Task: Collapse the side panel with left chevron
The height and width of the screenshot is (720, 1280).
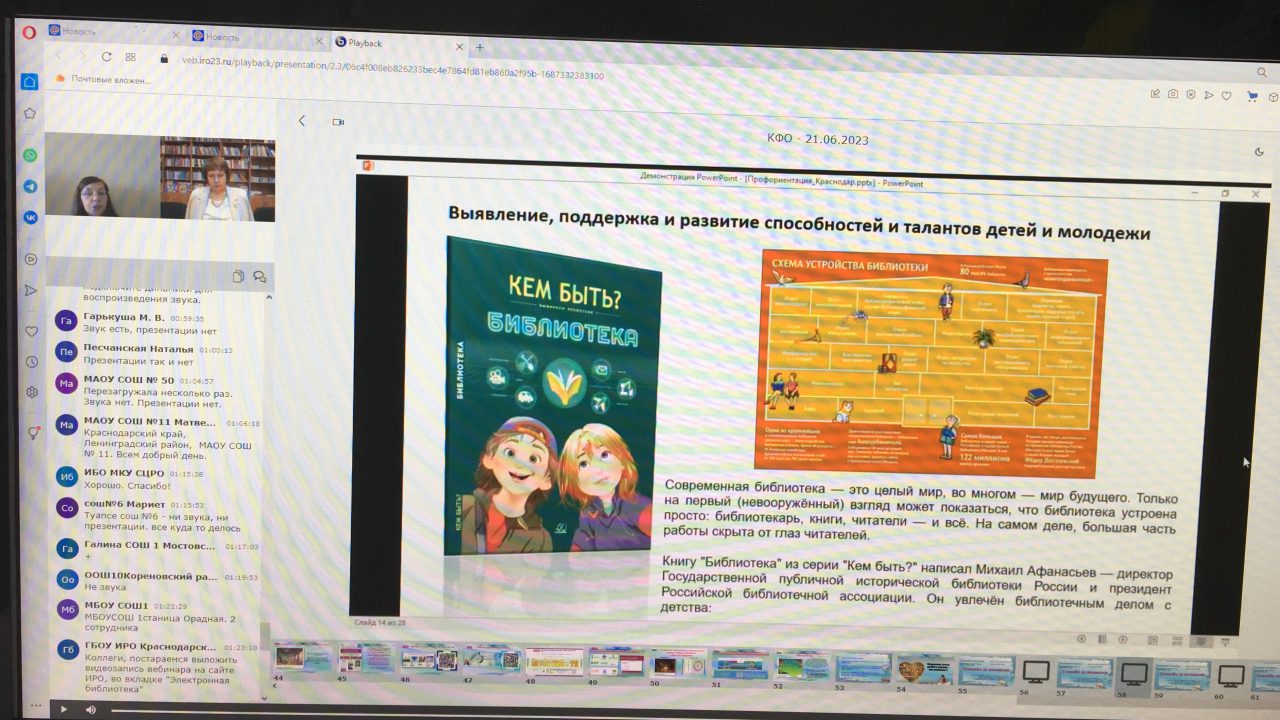Action: (x=302, y=121)
